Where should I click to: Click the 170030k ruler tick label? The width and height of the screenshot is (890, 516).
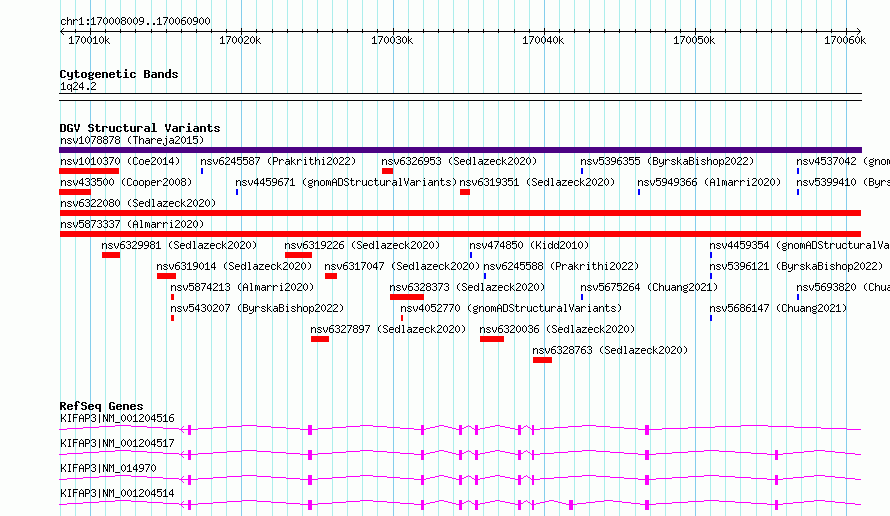392,40
